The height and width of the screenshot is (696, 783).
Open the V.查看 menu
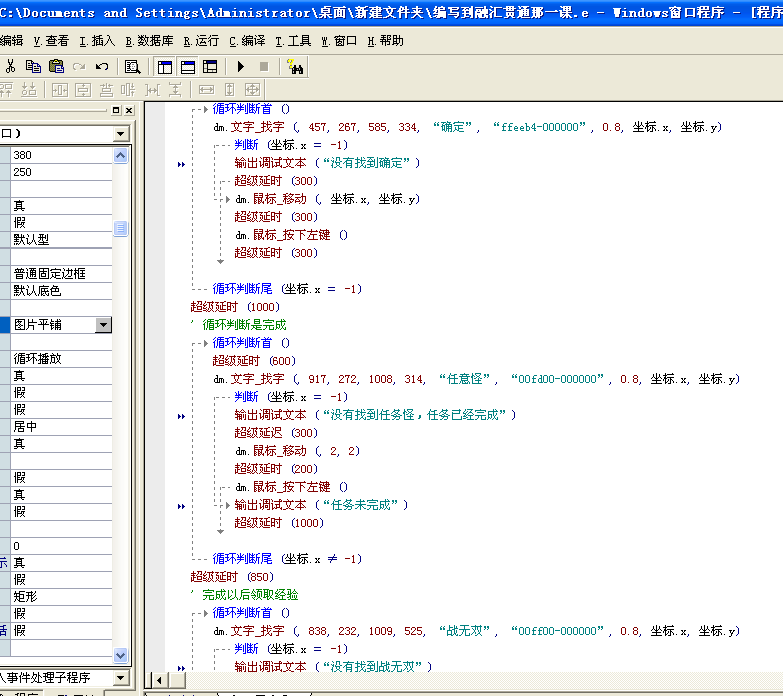click(x=51, y=40)
